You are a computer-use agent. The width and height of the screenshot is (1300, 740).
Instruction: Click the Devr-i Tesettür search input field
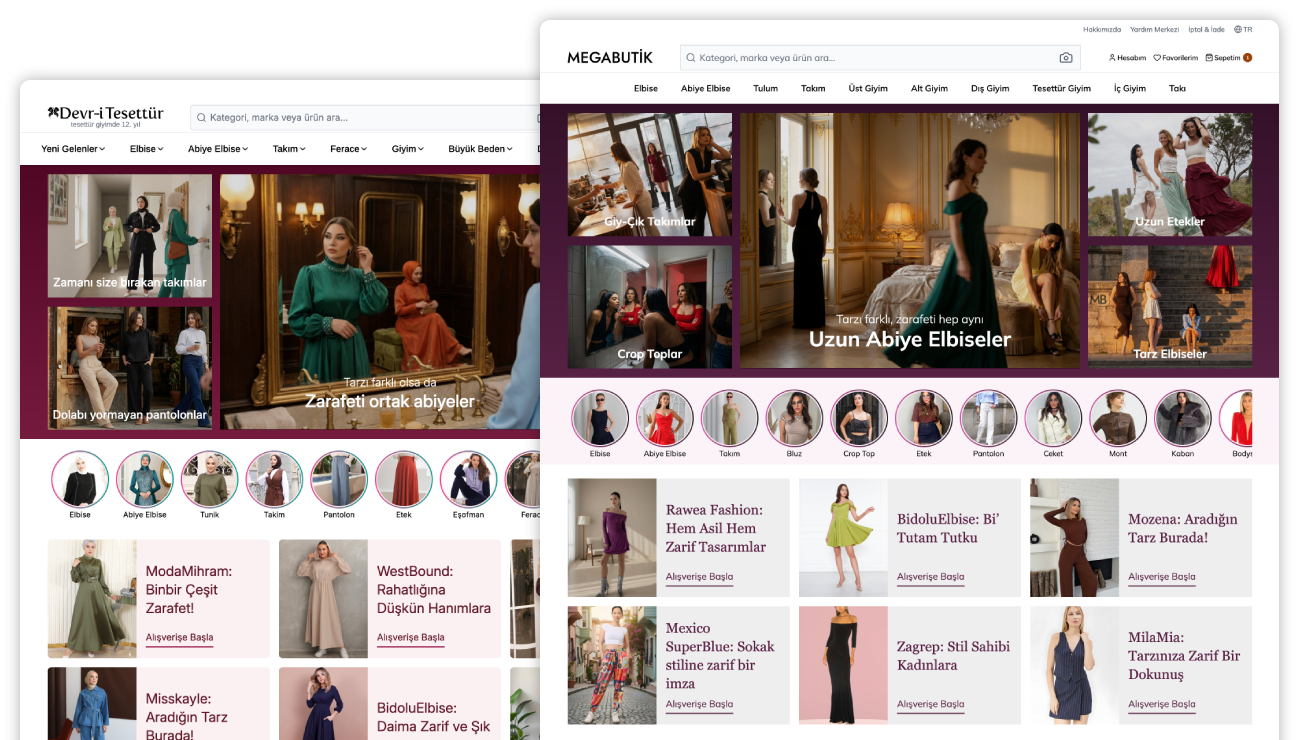coord(365,118)
